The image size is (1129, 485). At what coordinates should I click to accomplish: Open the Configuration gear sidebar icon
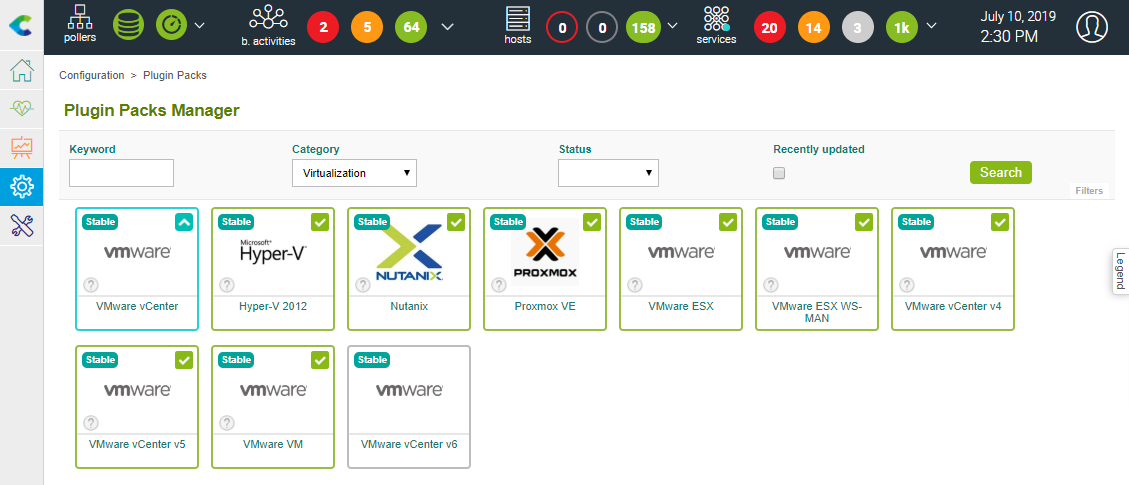point(22,187)
